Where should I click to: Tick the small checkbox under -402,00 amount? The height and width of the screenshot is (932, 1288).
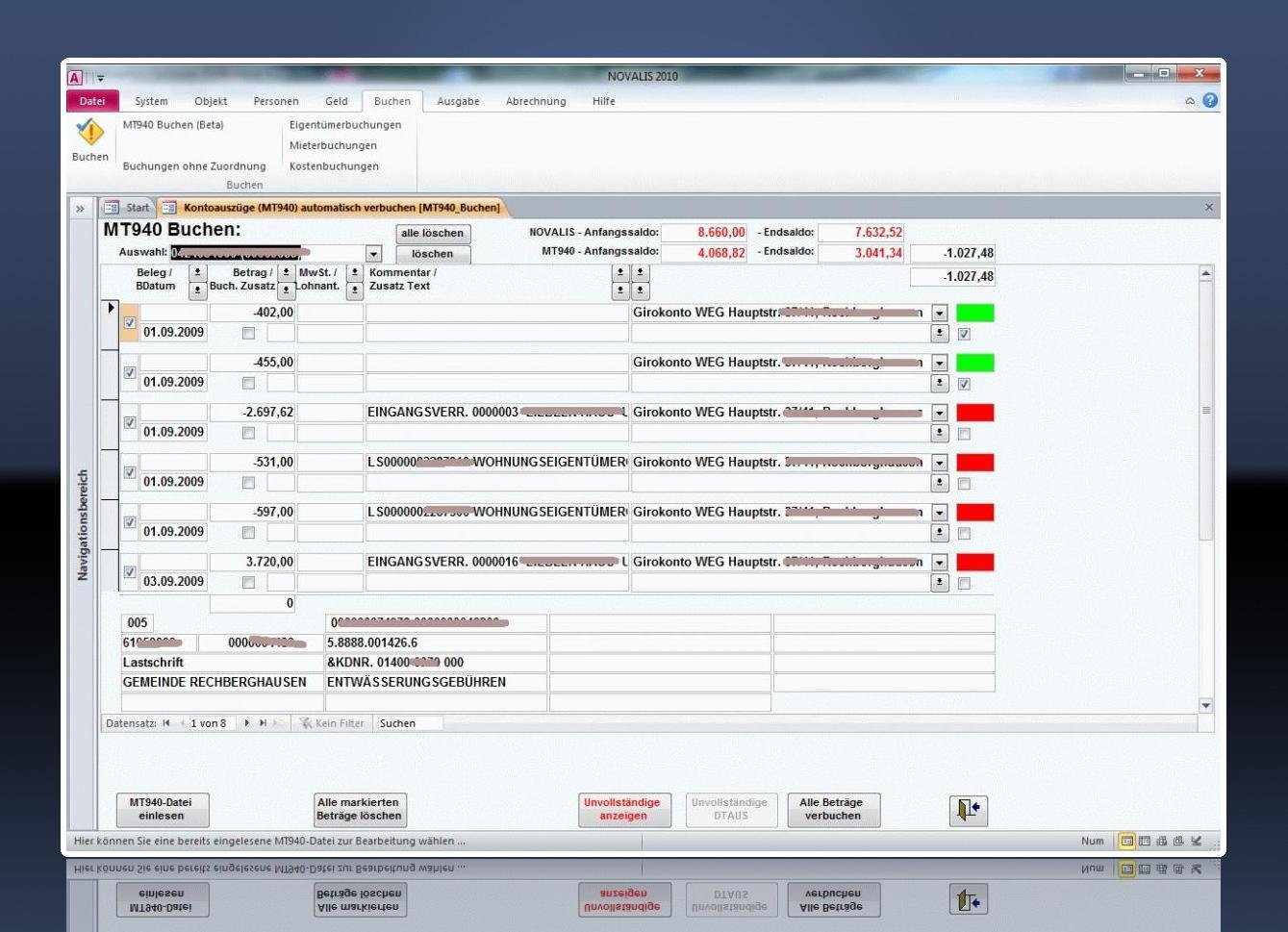point(248,333)
